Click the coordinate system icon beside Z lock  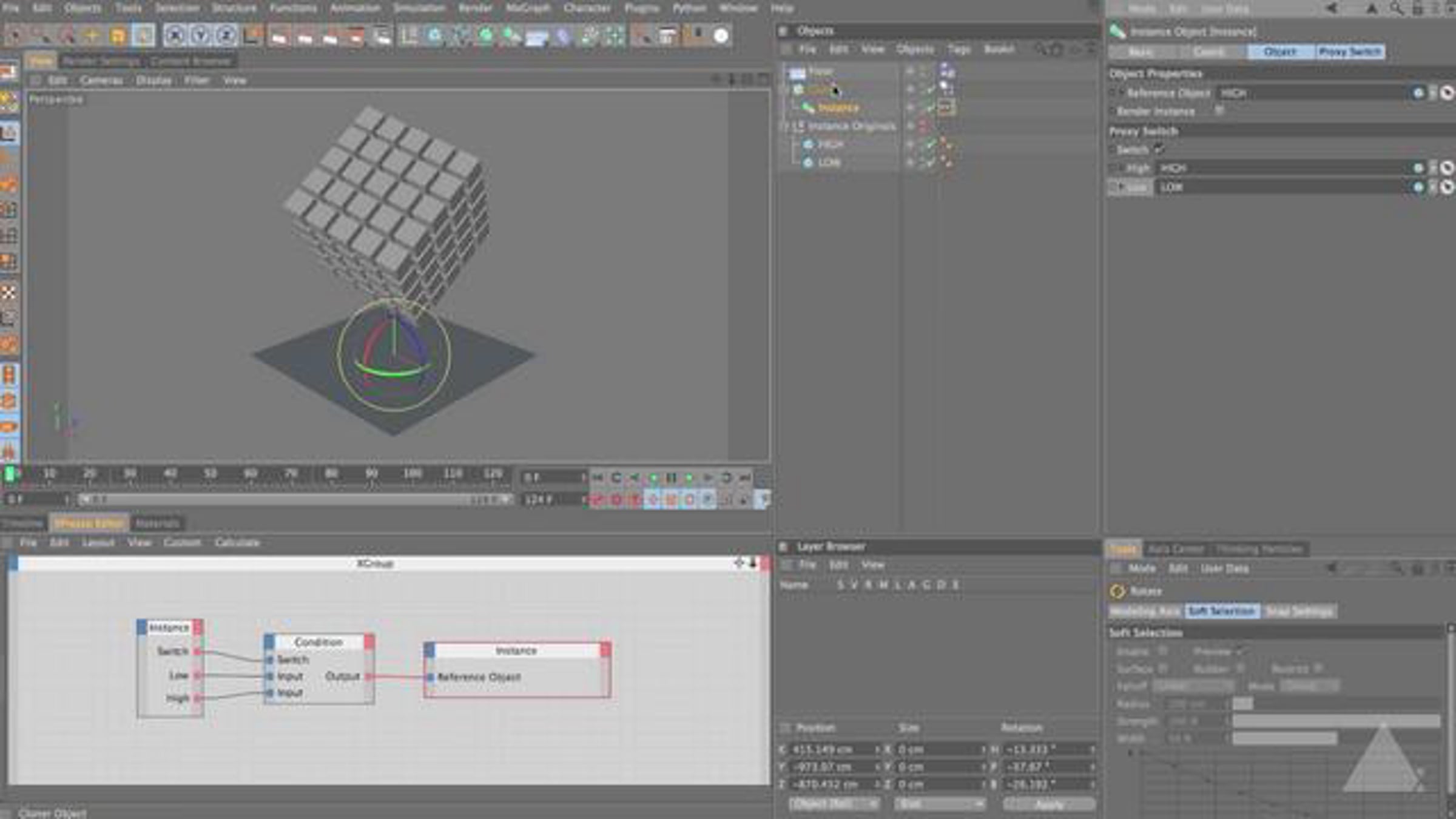tap(252, 36)
